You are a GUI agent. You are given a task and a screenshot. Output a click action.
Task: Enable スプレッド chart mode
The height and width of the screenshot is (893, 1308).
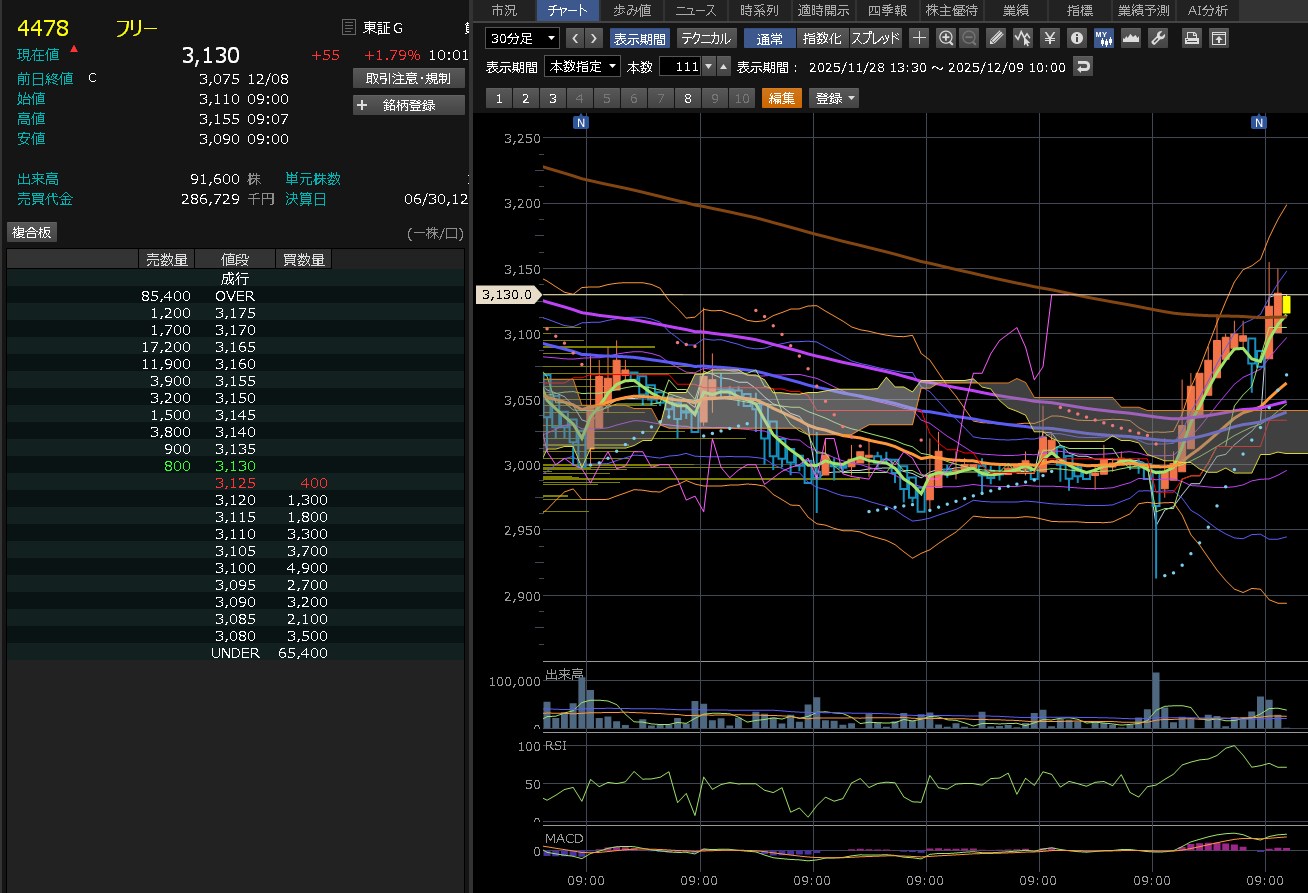click(876, 38)
